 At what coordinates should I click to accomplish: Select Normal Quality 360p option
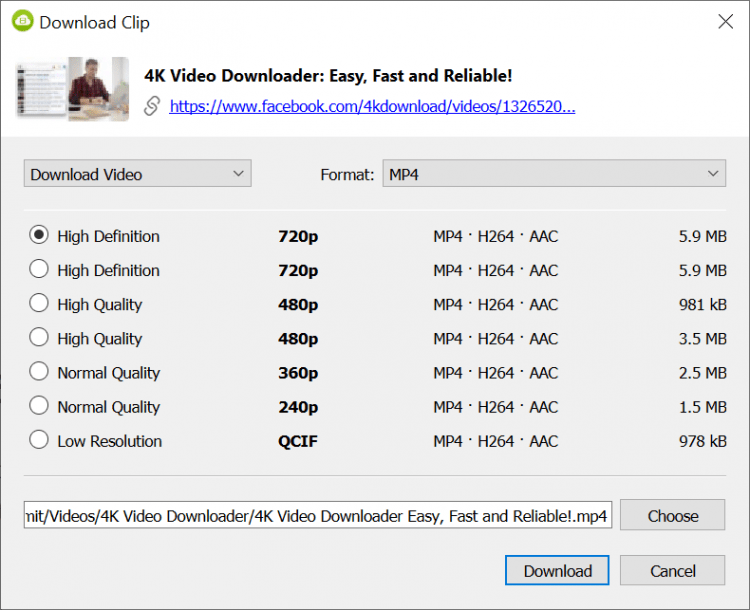(39, 372)
